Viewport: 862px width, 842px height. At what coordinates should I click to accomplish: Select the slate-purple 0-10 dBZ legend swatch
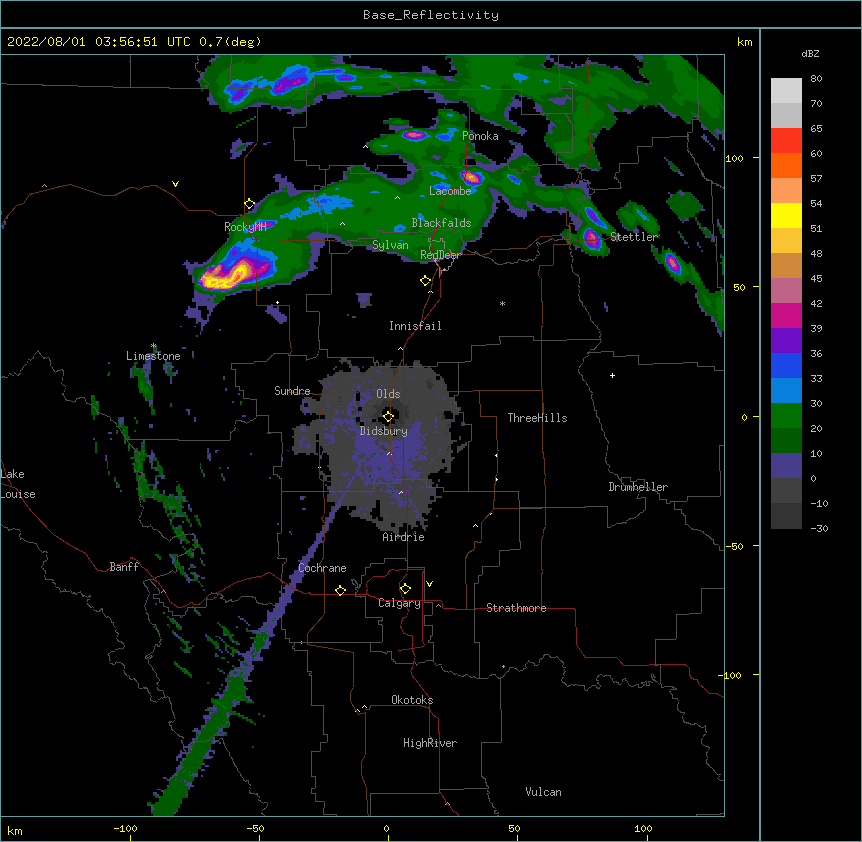786,466
